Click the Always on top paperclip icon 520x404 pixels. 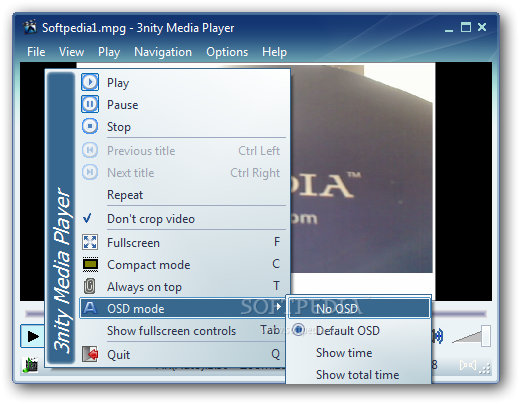(x=89, y=286)
